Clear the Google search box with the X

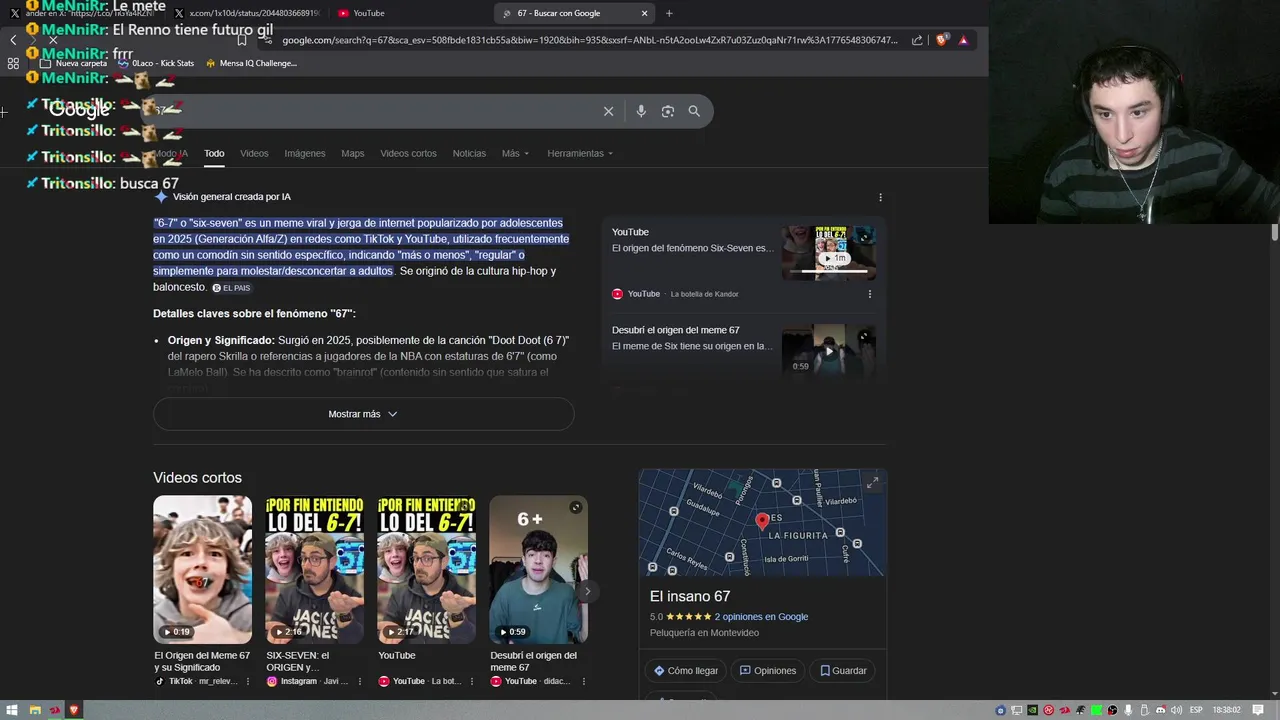(x=608, y=111)
